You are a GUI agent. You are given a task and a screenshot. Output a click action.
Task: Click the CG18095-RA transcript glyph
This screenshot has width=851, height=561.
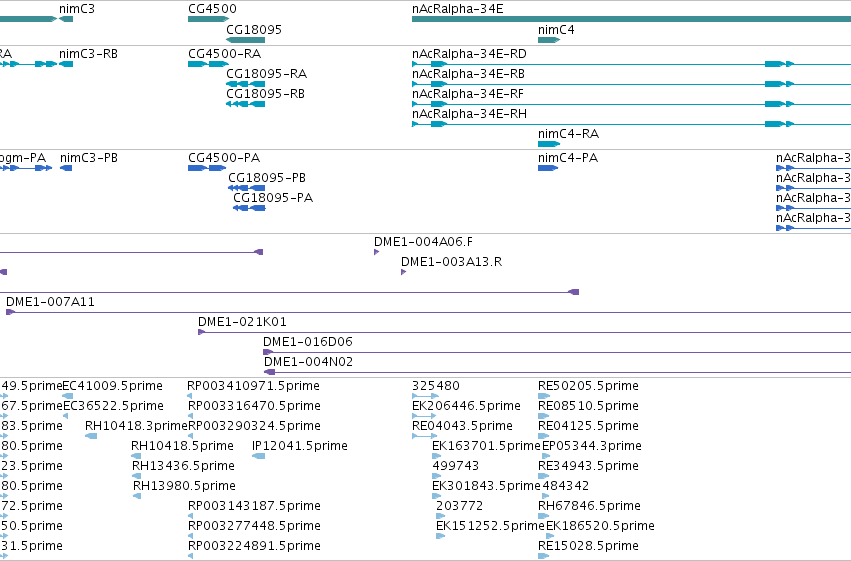(x=245, y=84)
